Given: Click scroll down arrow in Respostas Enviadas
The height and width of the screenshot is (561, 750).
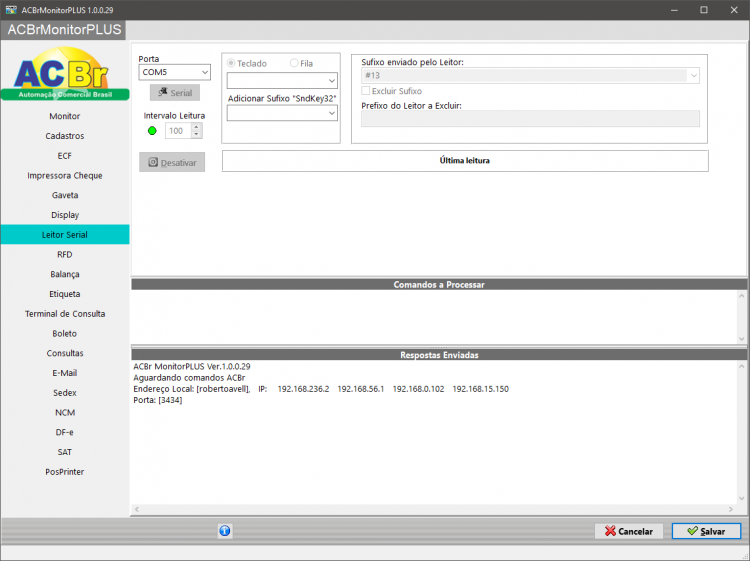Looking at the screenshot, I should [741, 498].
